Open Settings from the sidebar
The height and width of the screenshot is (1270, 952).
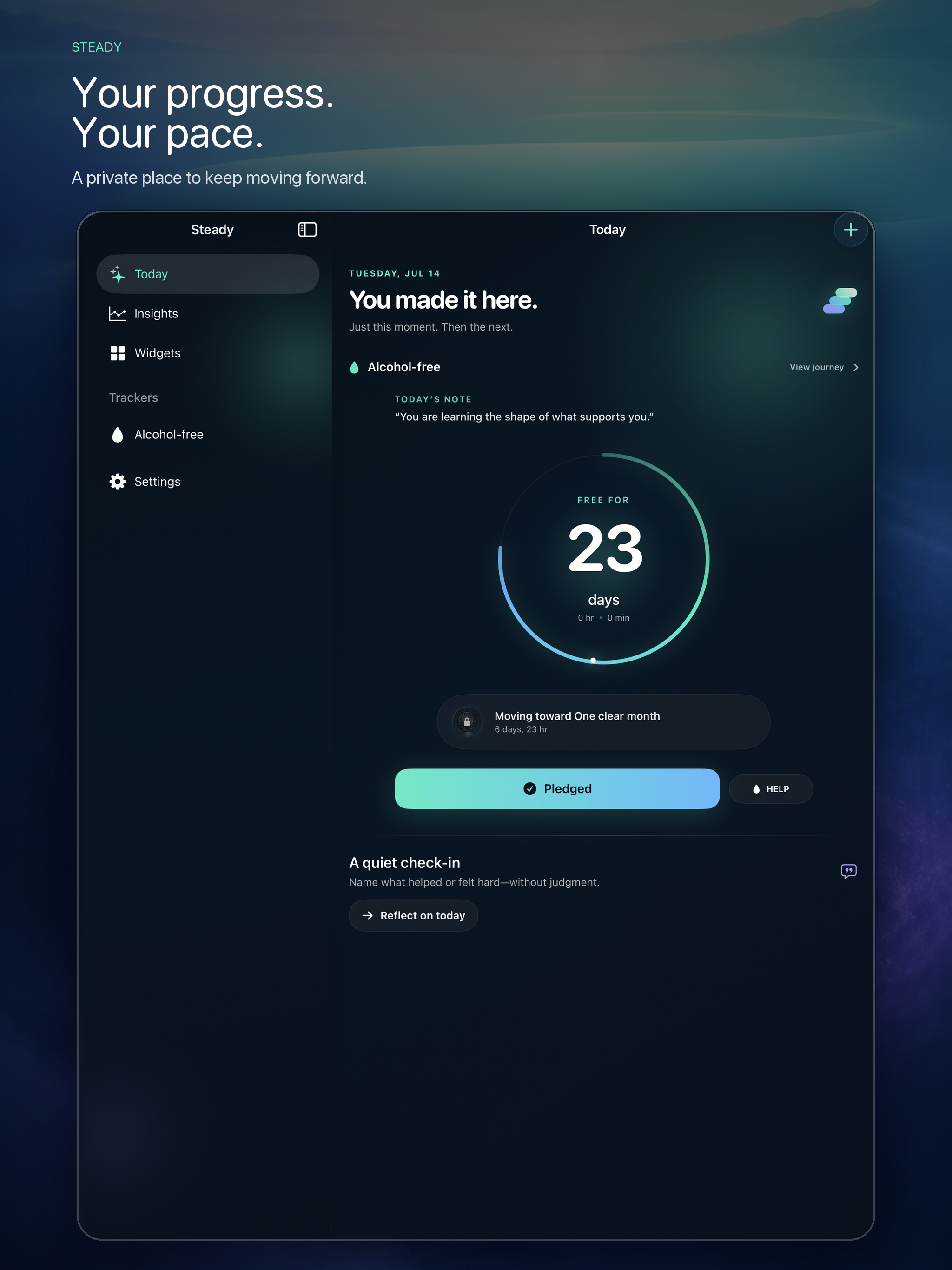(x=208, y=482)
